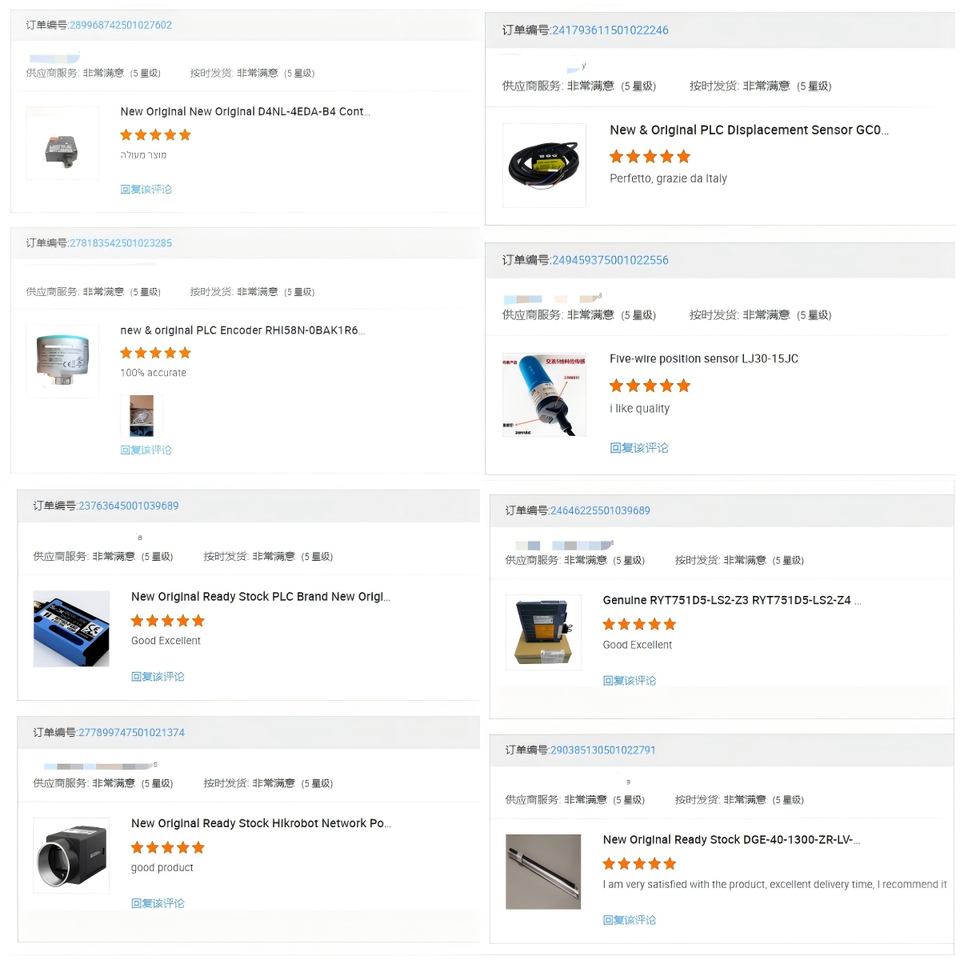Click star rating under Five-wire position sensor
The height and width of the screenshot is (960, 960).
[650, 386]
